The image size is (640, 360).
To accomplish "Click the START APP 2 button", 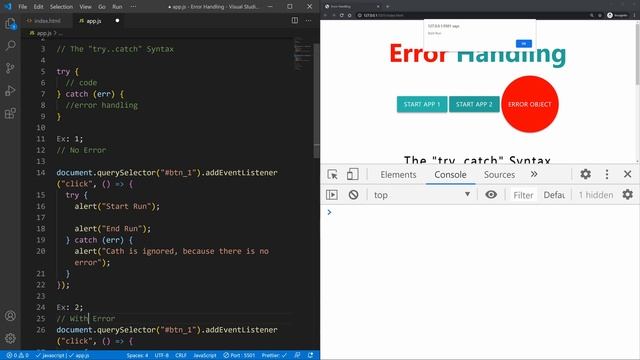I will pos(474,104).
